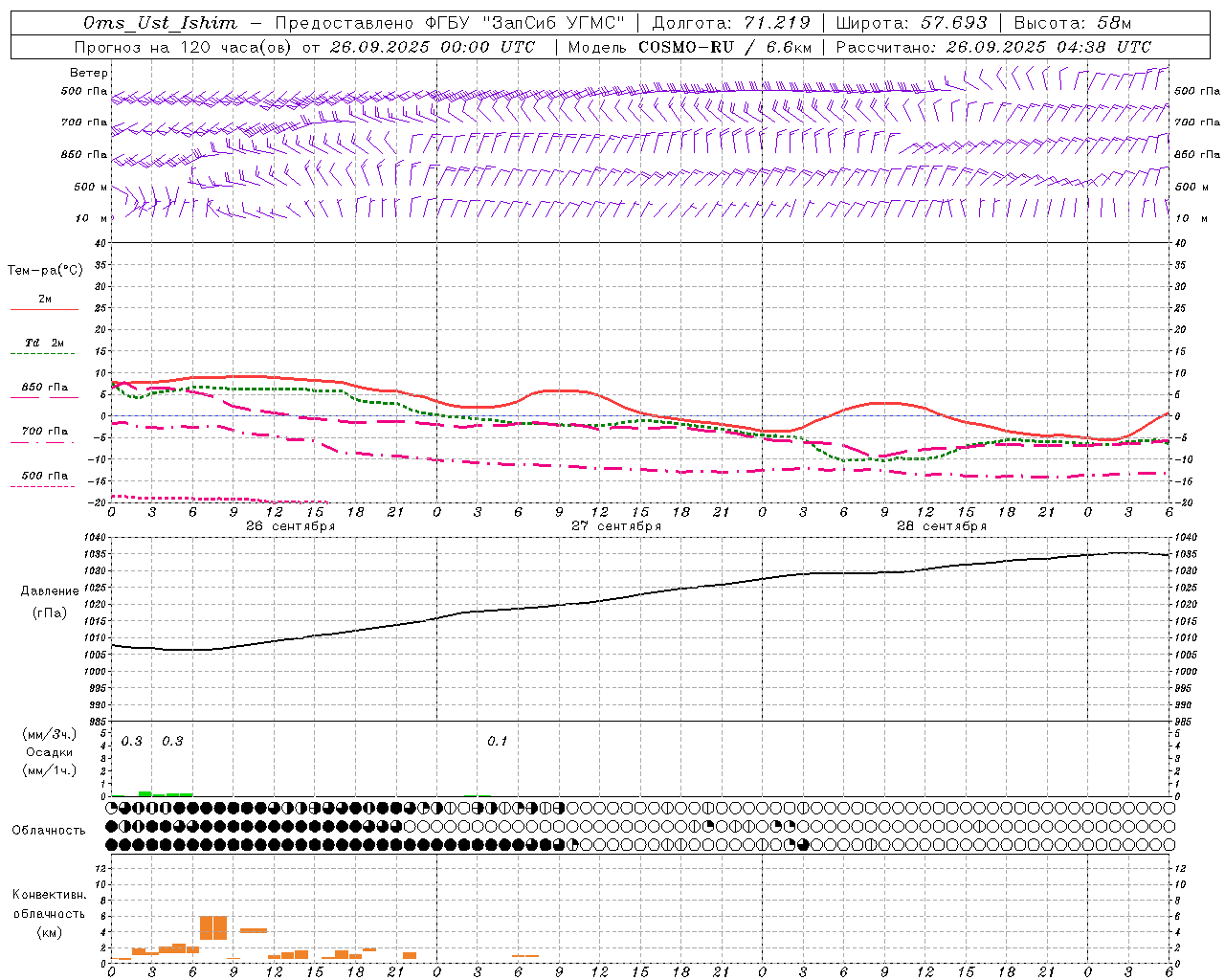Select the 700 гПа temperature legend entry
This screenshot has width=1225, height=980.
click(45, 432)
